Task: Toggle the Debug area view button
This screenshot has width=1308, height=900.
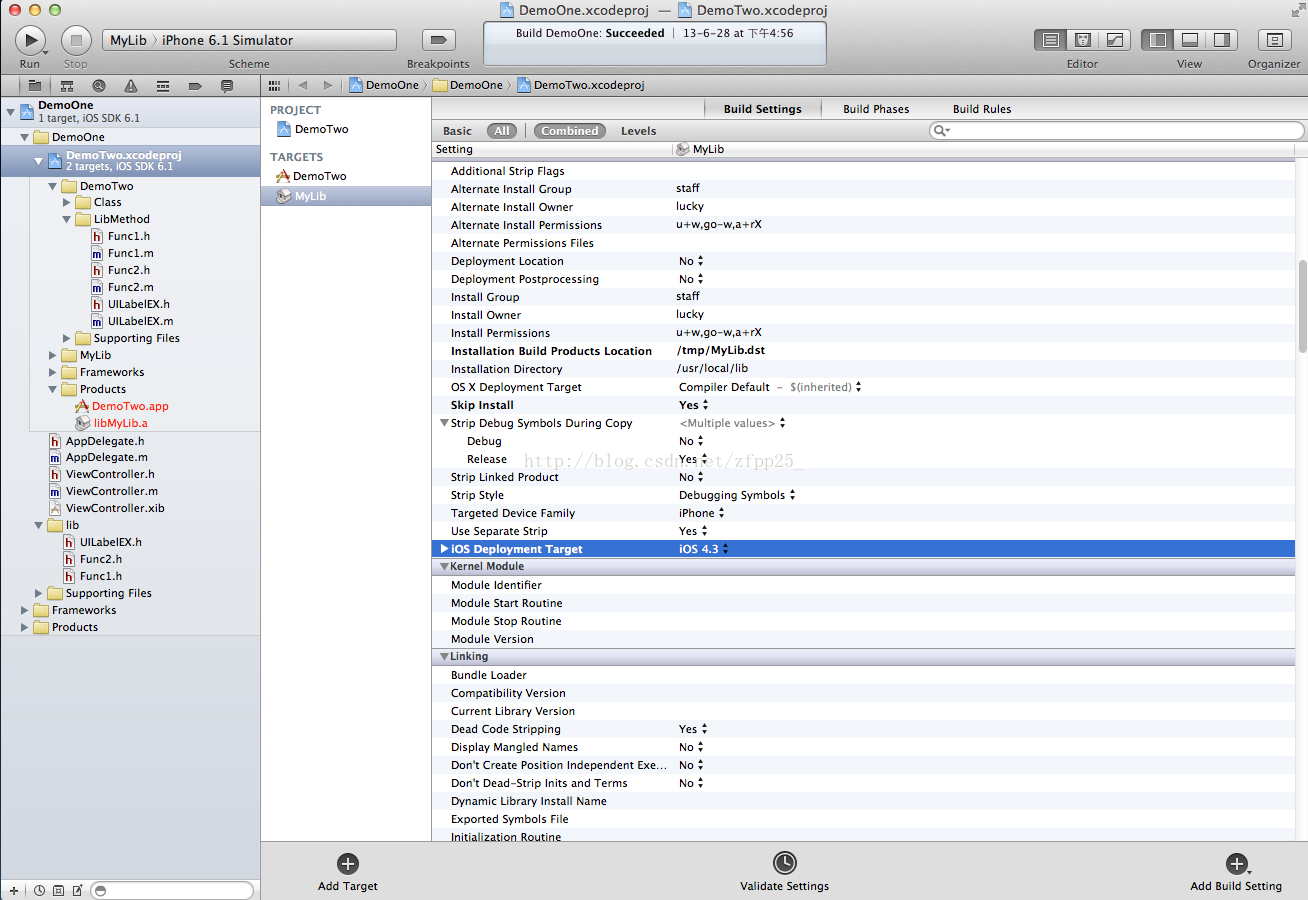Action: tap(1190, 40)
